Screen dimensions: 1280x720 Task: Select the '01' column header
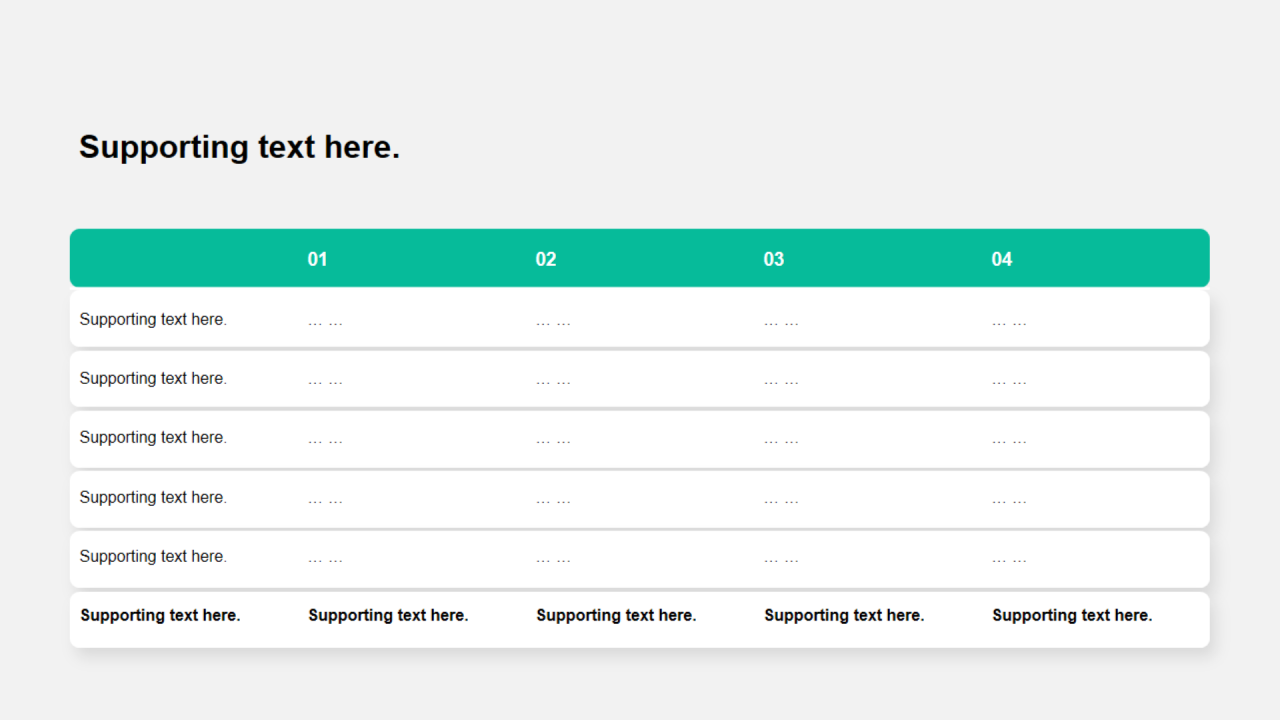pyautogui.click(x=317, y=259)
